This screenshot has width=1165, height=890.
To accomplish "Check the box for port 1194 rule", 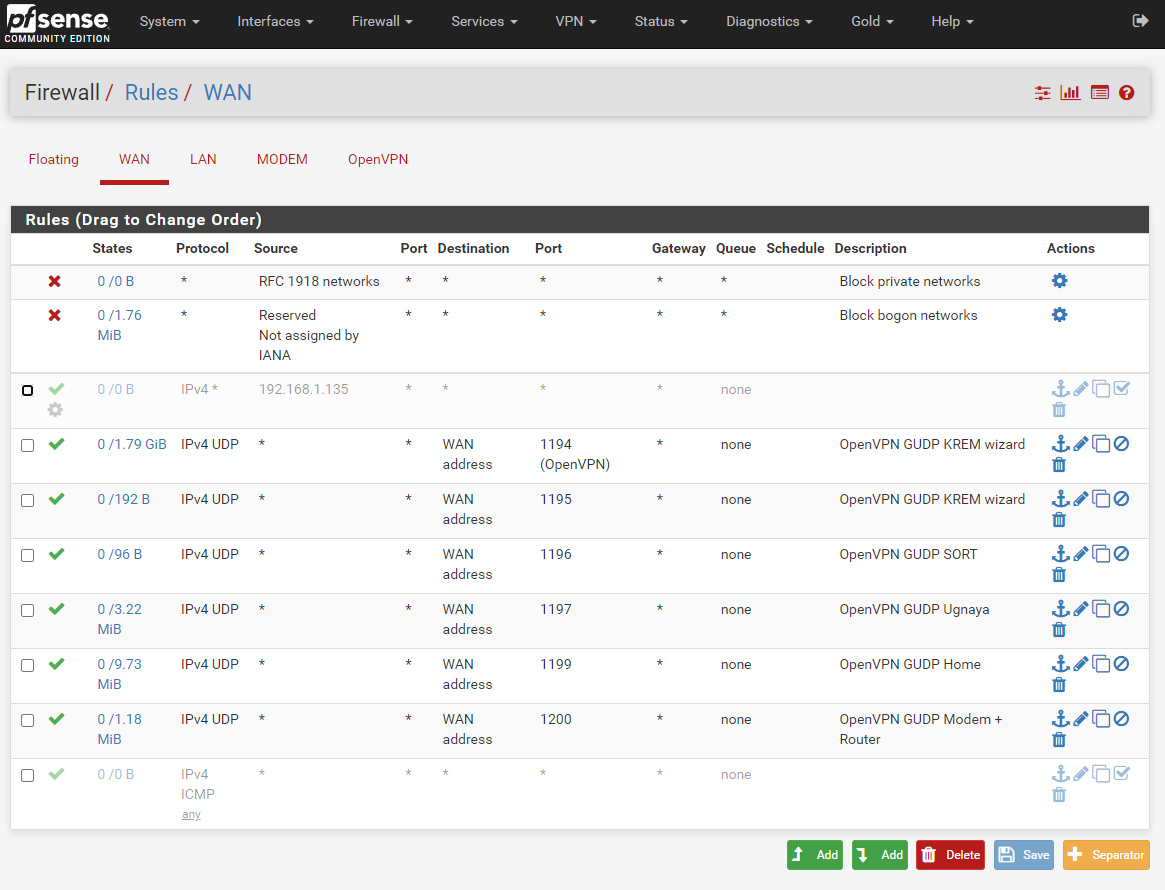I will (27, 446).
